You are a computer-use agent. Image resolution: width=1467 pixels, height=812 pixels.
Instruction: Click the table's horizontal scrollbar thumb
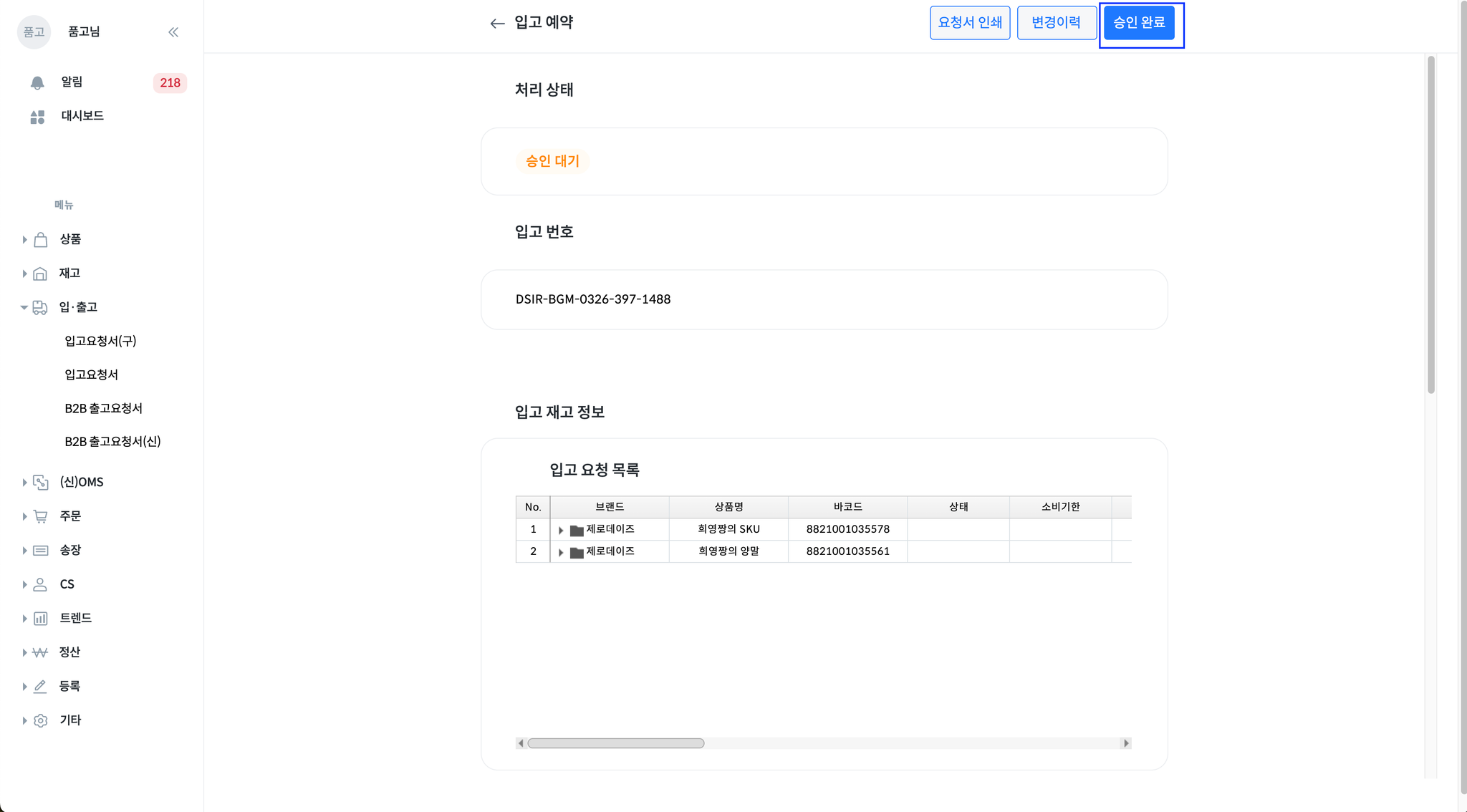click(x=616, y=743)
